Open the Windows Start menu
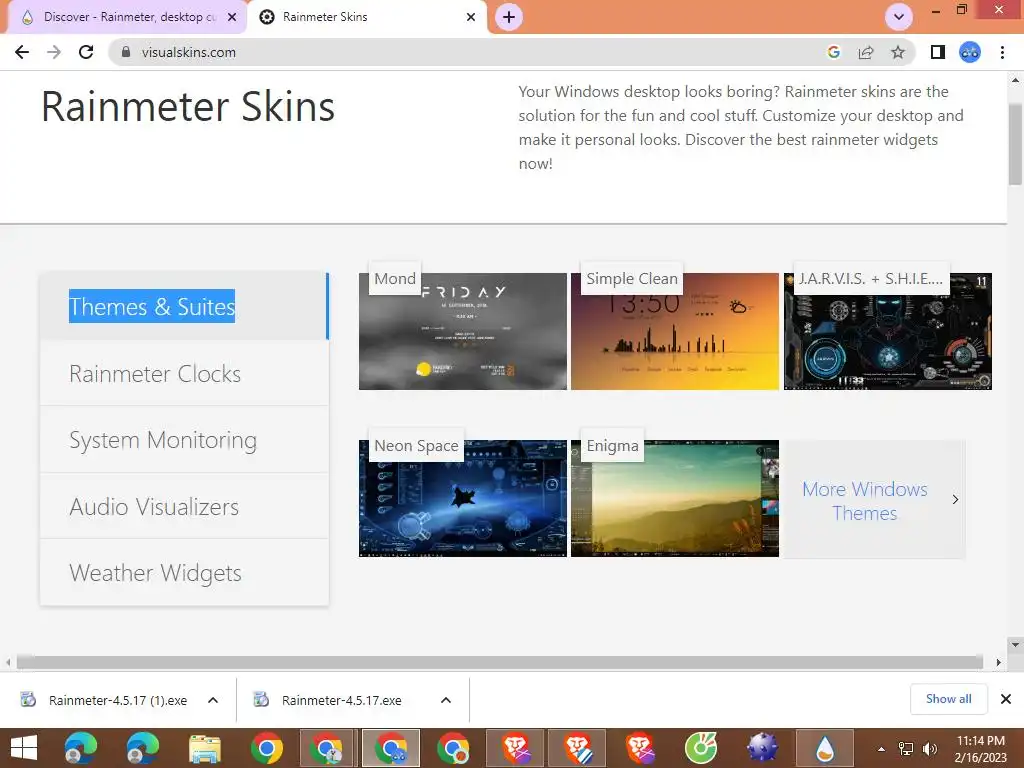 24,748
